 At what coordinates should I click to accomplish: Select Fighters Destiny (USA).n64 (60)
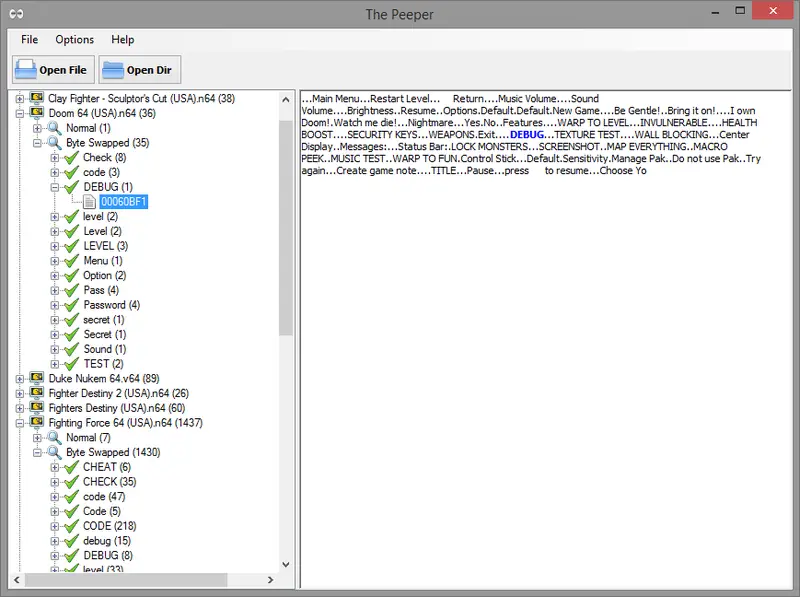click(117, 408)
